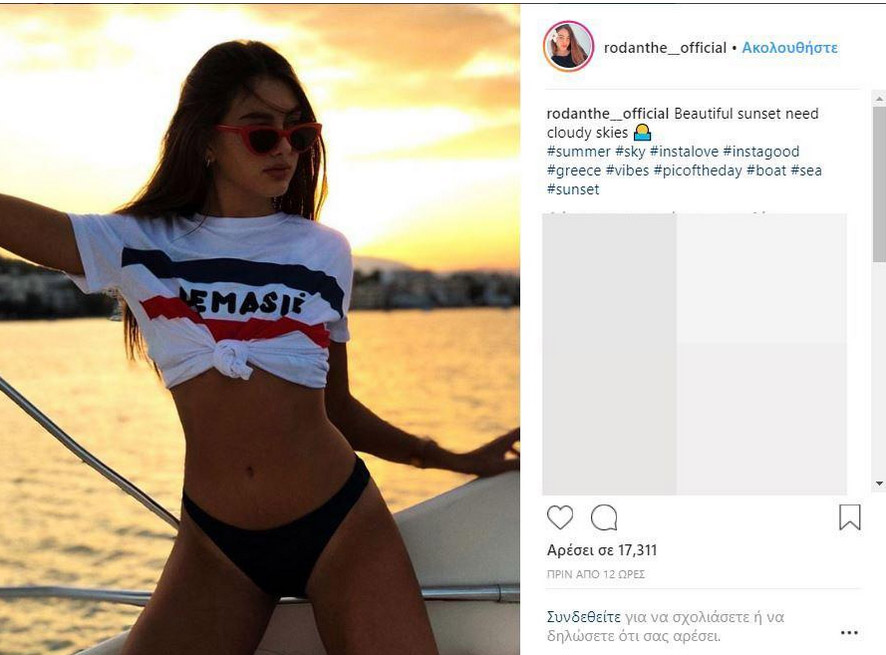Open rodanthe__official username in header
The height and width of the screenshot is (655, 886).
click(x=665, y=48)
